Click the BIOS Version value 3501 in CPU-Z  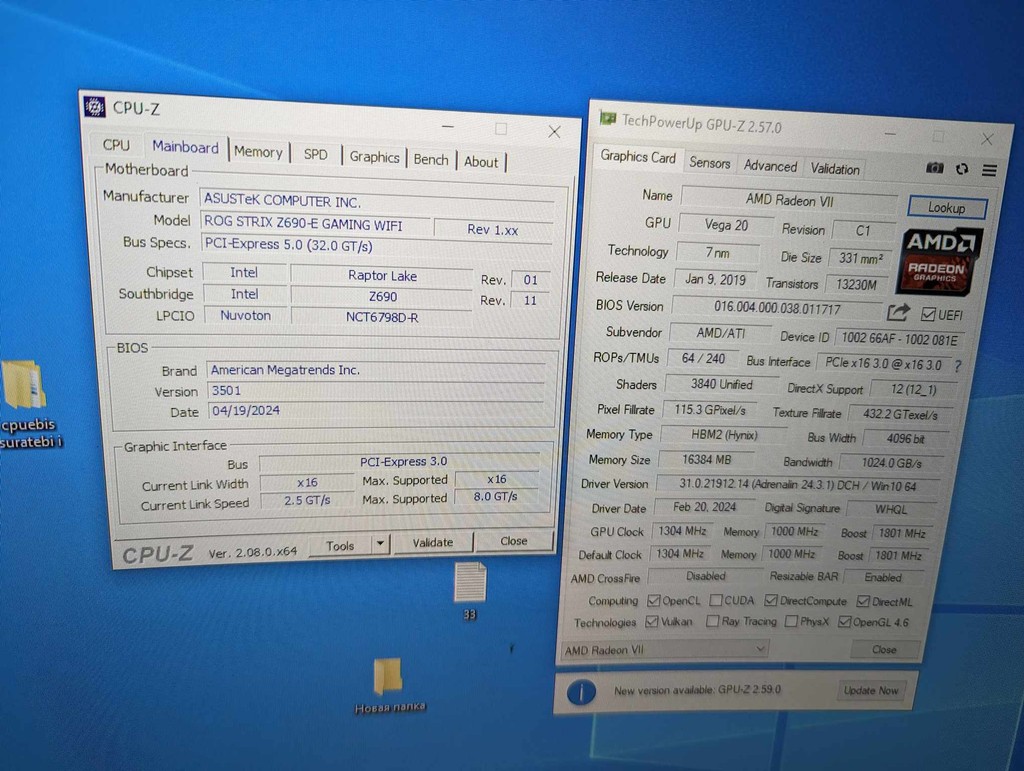point(377,390)
